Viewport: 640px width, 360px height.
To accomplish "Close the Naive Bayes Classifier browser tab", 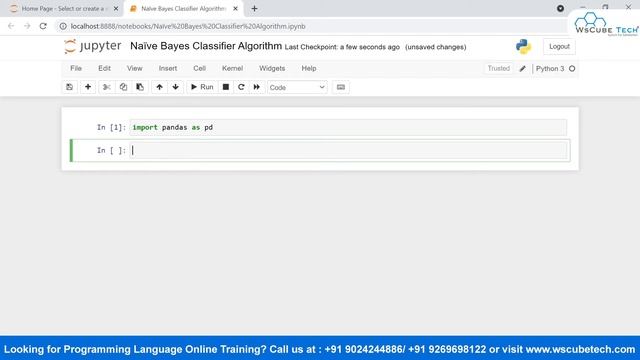I will 236,9.
